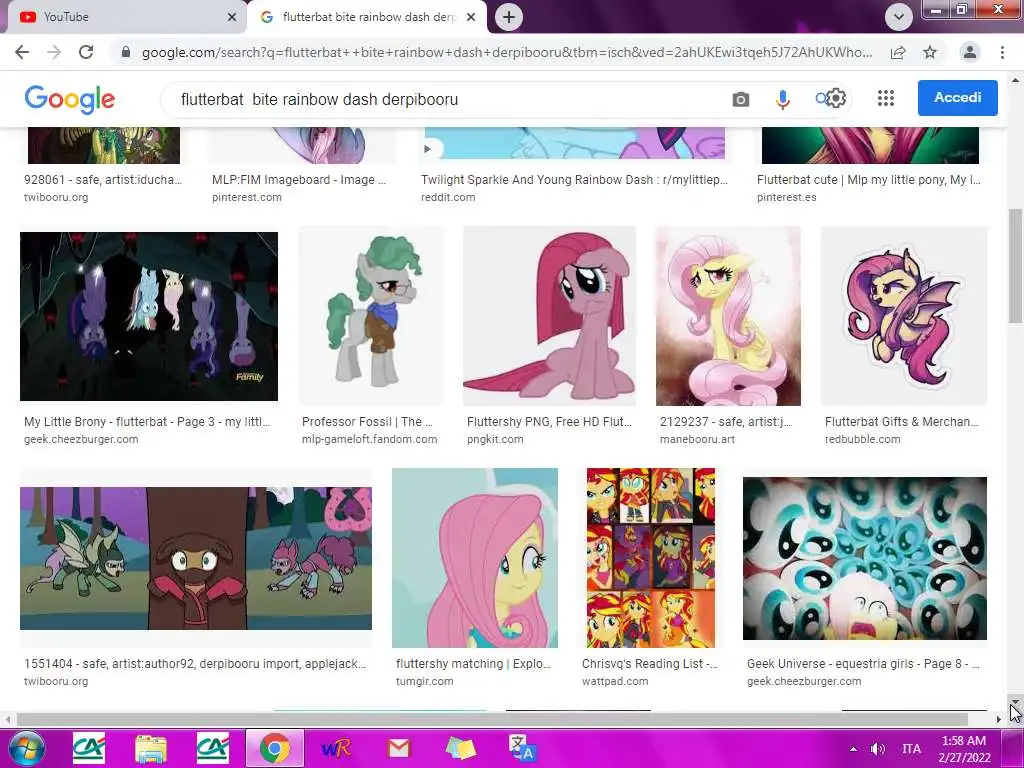Open the Flutterbat sticker redbubble thumbnail

click(x=904, y=316)
